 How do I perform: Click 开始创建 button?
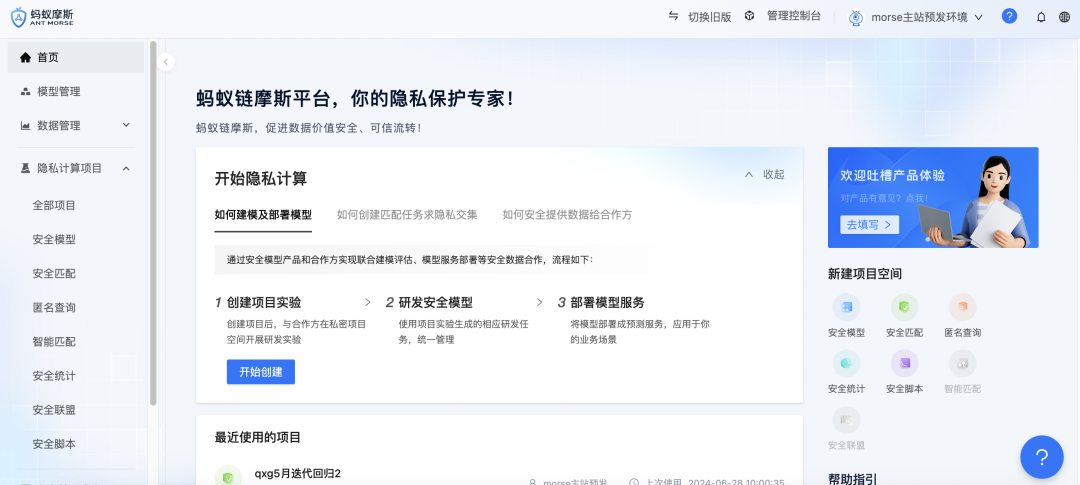coord(261,372)
